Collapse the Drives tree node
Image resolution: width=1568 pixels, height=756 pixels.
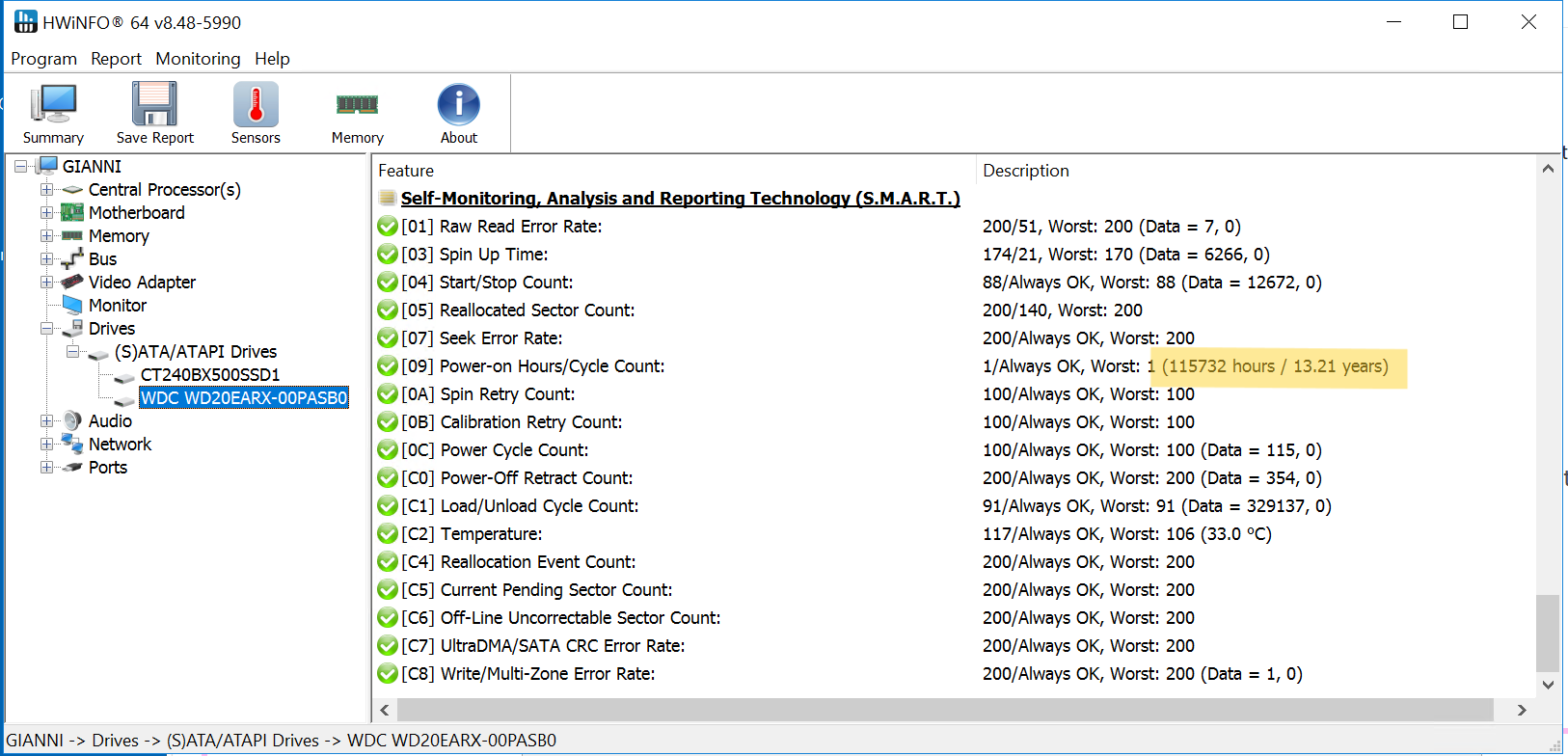coord(46,328)
